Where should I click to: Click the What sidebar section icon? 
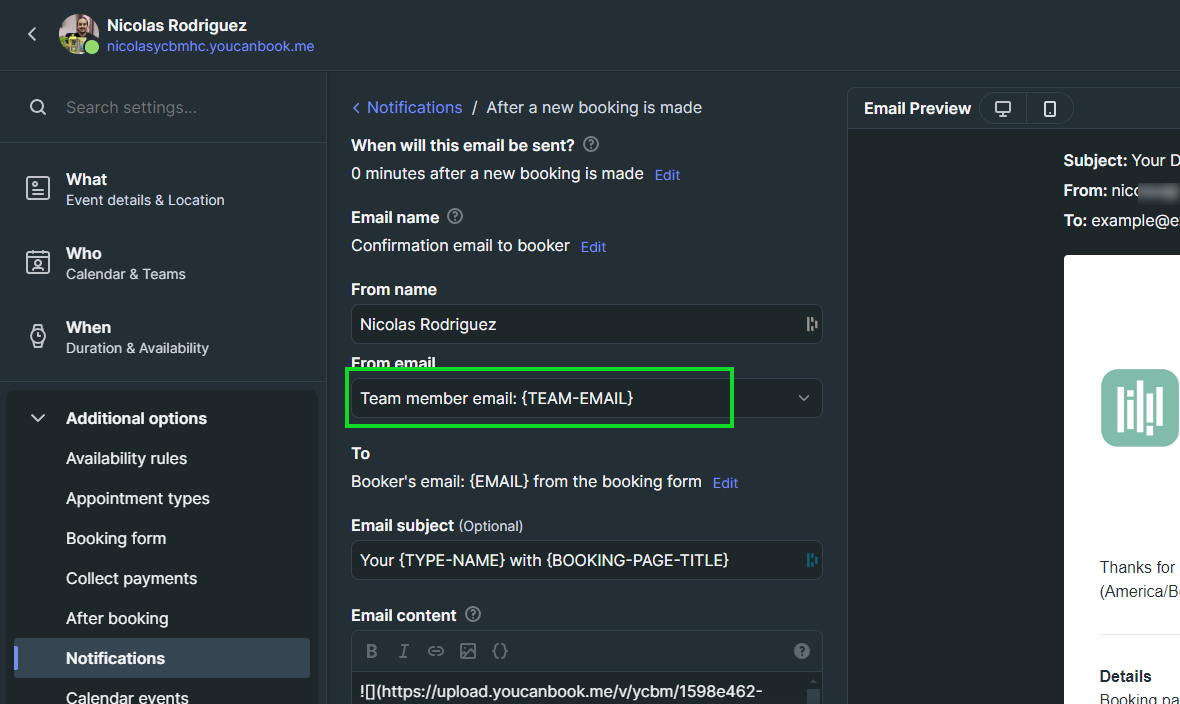coord(38,188)
